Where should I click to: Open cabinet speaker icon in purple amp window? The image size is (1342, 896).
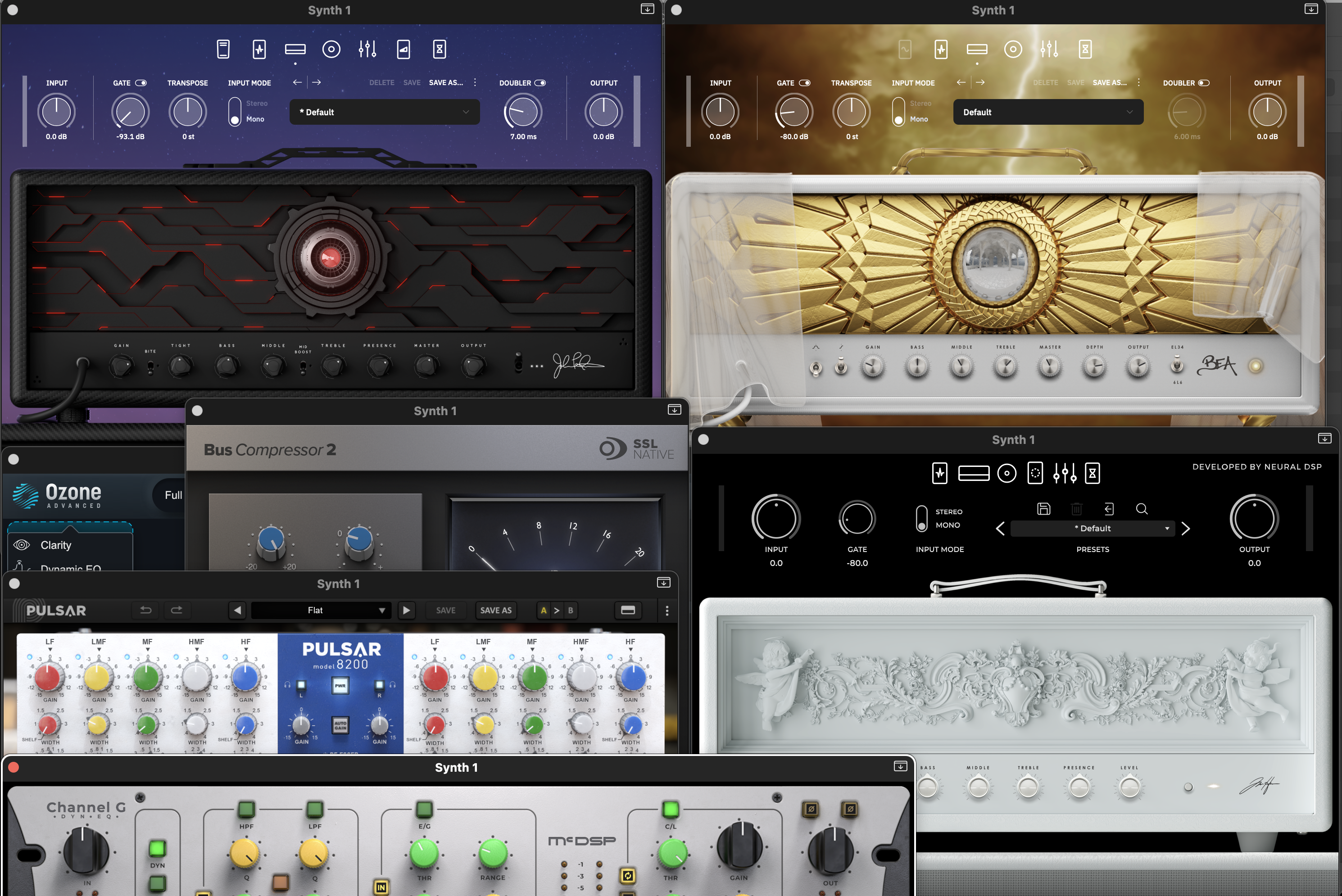pos(331,49)
